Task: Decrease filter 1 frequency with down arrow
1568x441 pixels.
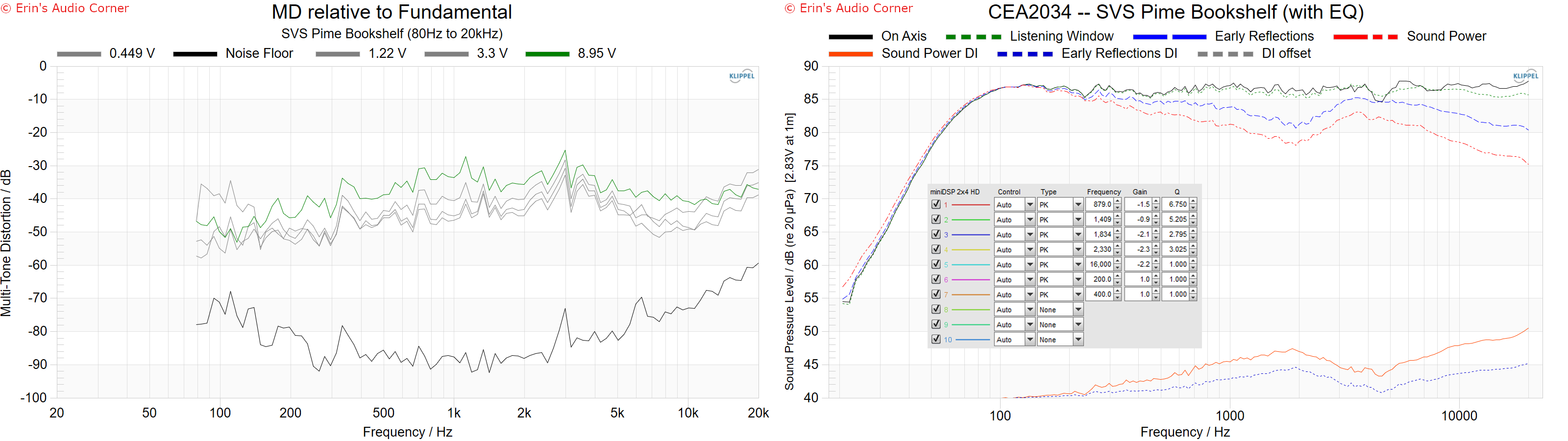Action: [1118, 208]
